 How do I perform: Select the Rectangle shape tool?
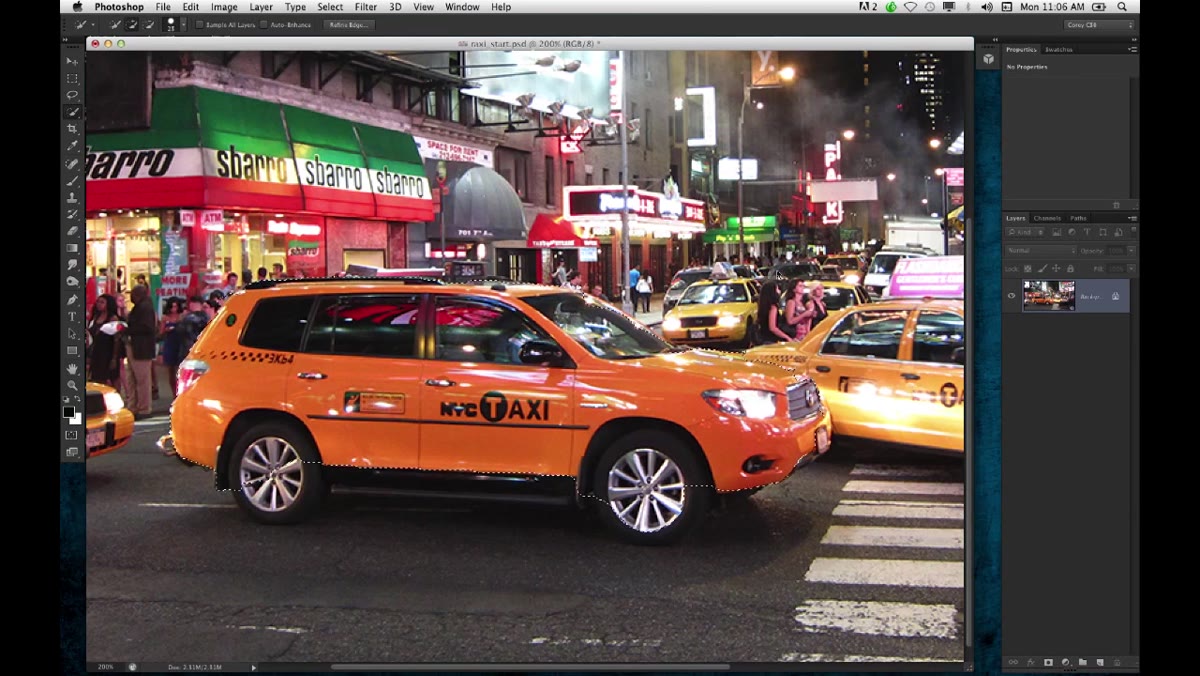click(x=72, y=350)
